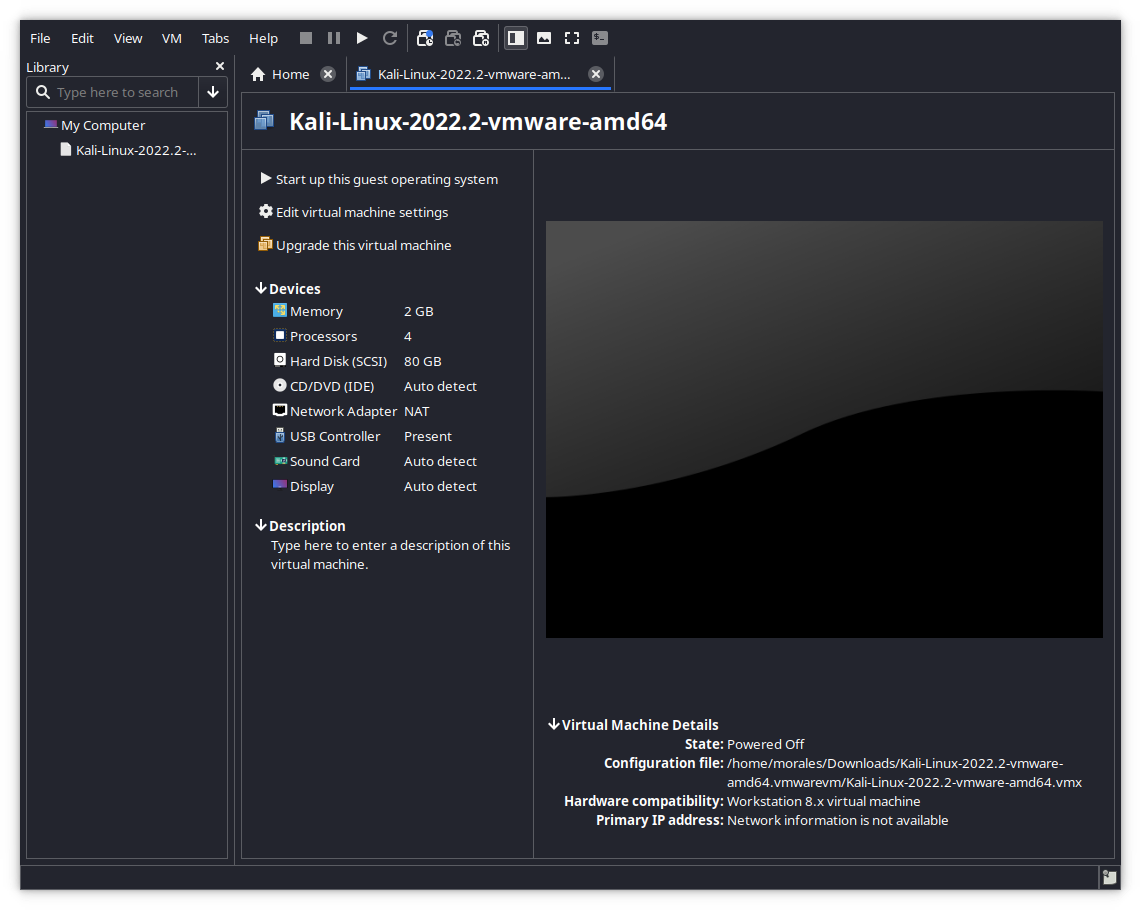Open the snapshot manager toolbar icon
The height and width of the screenshot is (910, 1141).
[481, 38]
